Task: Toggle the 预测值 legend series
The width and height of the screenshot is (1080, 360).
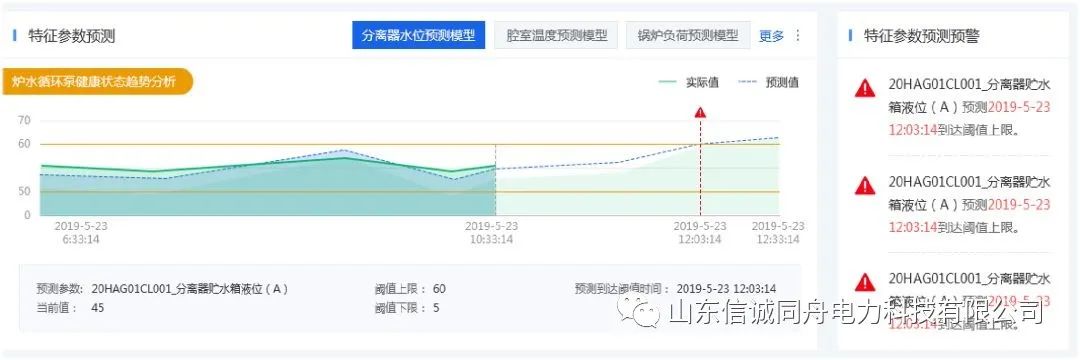Action: (768, 83)
